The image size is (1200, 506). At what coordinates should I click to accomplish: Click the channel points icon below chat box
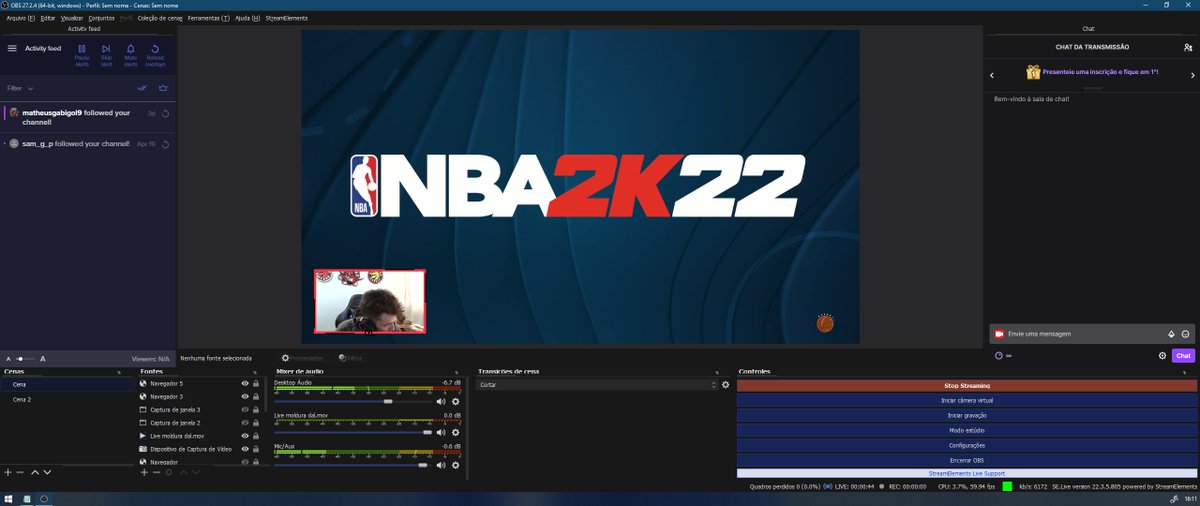click(x=998, y=355)
